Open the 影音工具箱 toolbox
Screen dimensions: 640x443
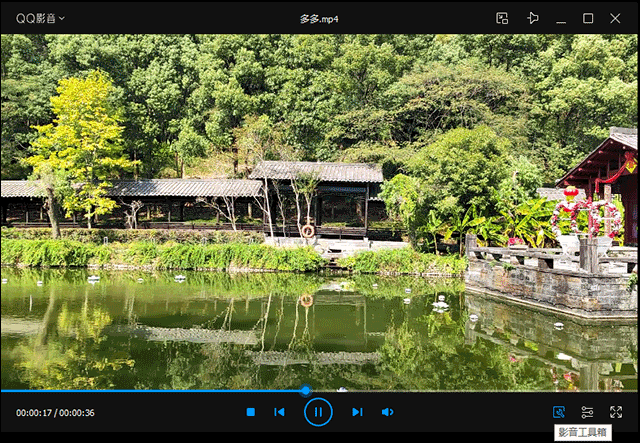[x=559, y=412]
